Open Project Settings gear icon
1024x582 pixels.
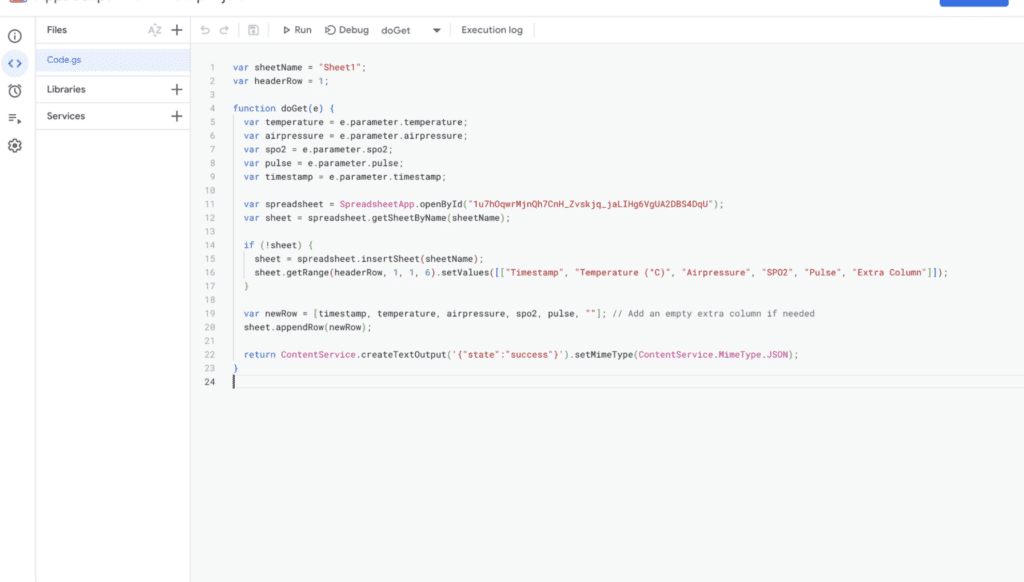tap(15, 146)
